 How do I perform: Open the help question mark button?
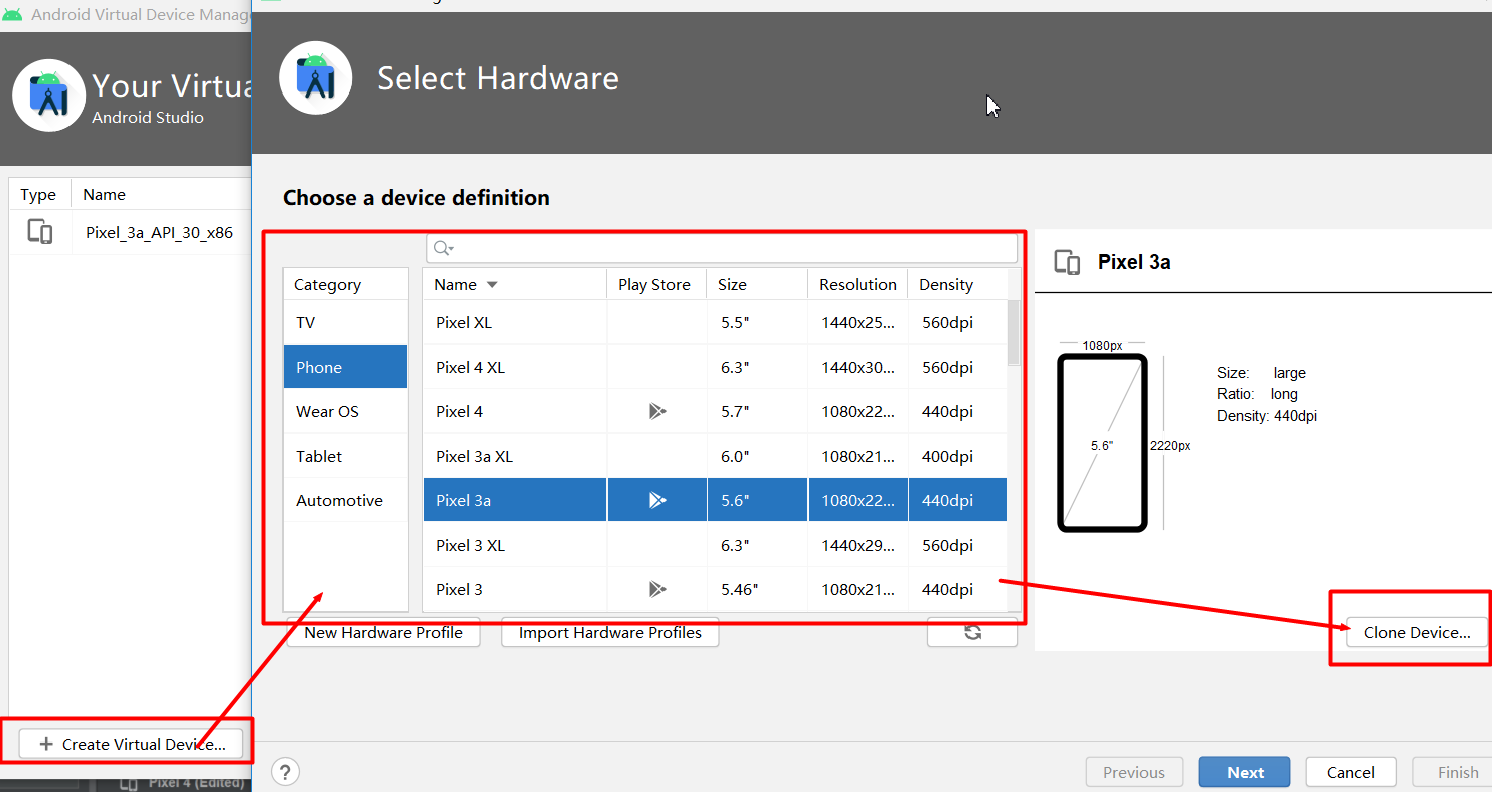285,772
